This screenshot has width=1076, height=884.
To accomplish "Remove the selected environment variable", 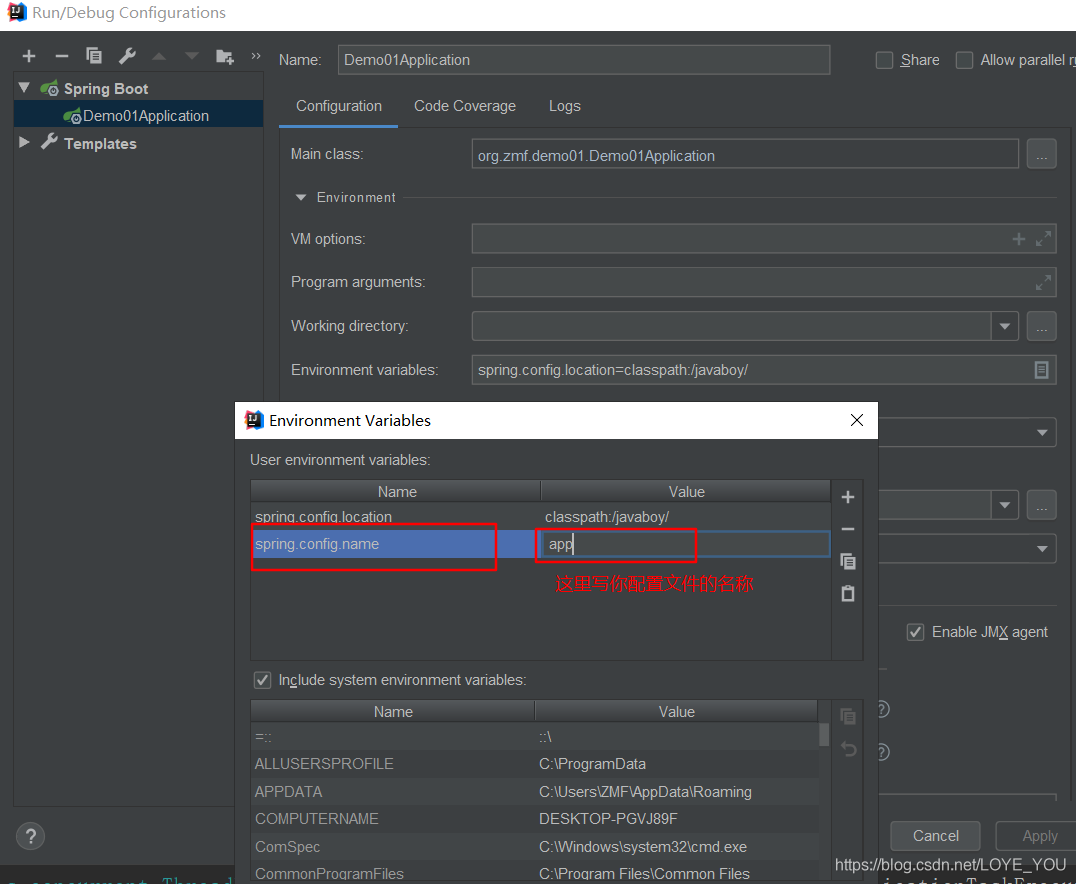I will click(847, 529).
